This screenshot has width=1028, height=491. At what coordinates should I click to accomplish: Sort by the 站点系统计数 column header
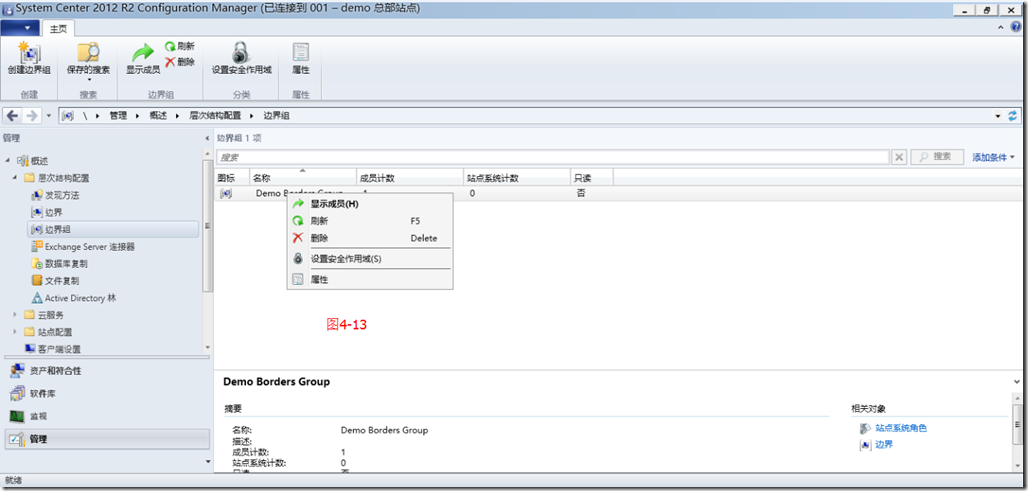tap(517, 178)
